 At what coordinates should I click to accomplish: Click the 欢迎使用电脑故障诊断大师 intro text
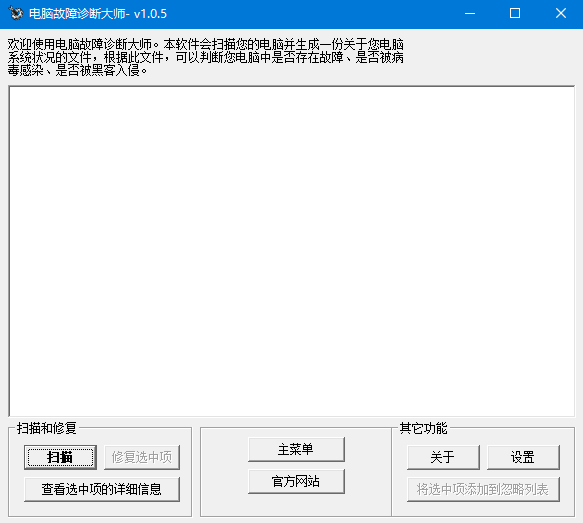[x=206, y=57]
